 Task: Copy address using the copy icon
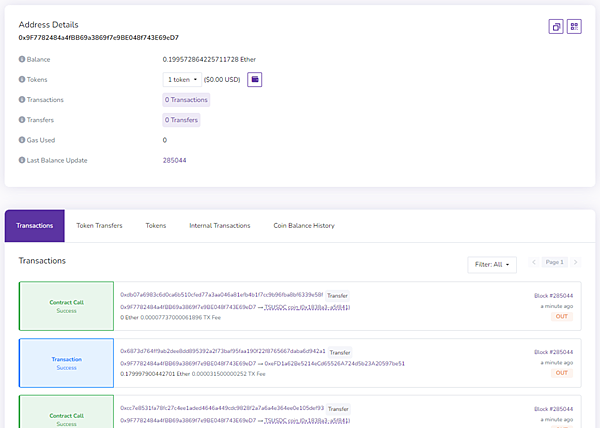coord(556,26)
